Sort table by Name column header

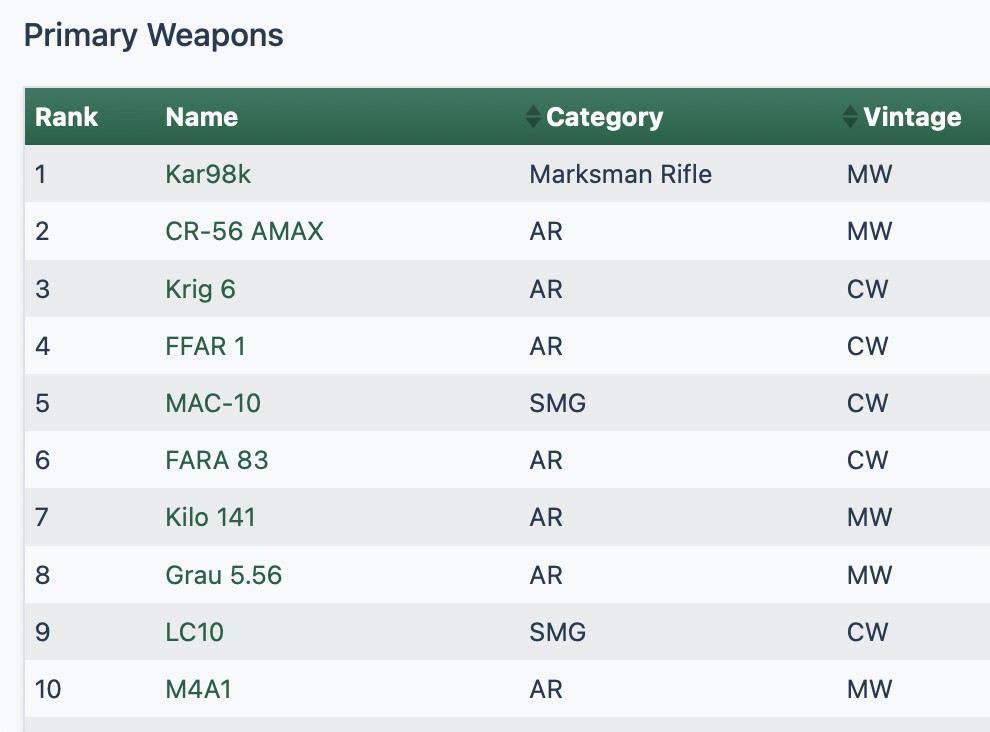[201, 117]
